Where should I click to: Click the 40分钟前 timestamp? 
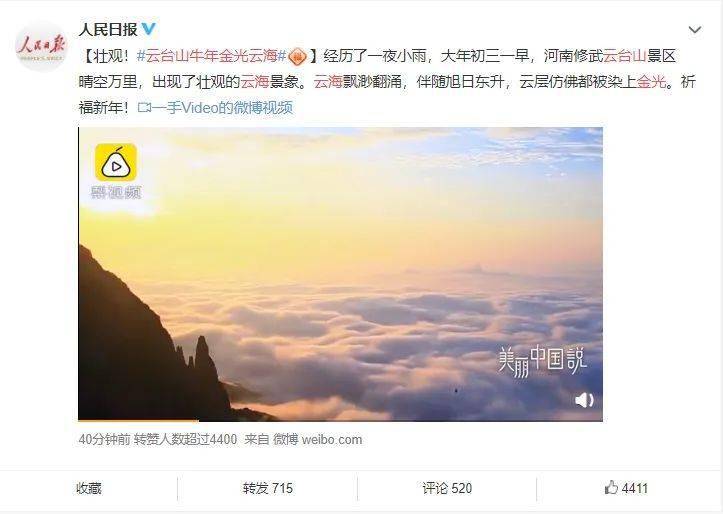click(x=104, y=439)
